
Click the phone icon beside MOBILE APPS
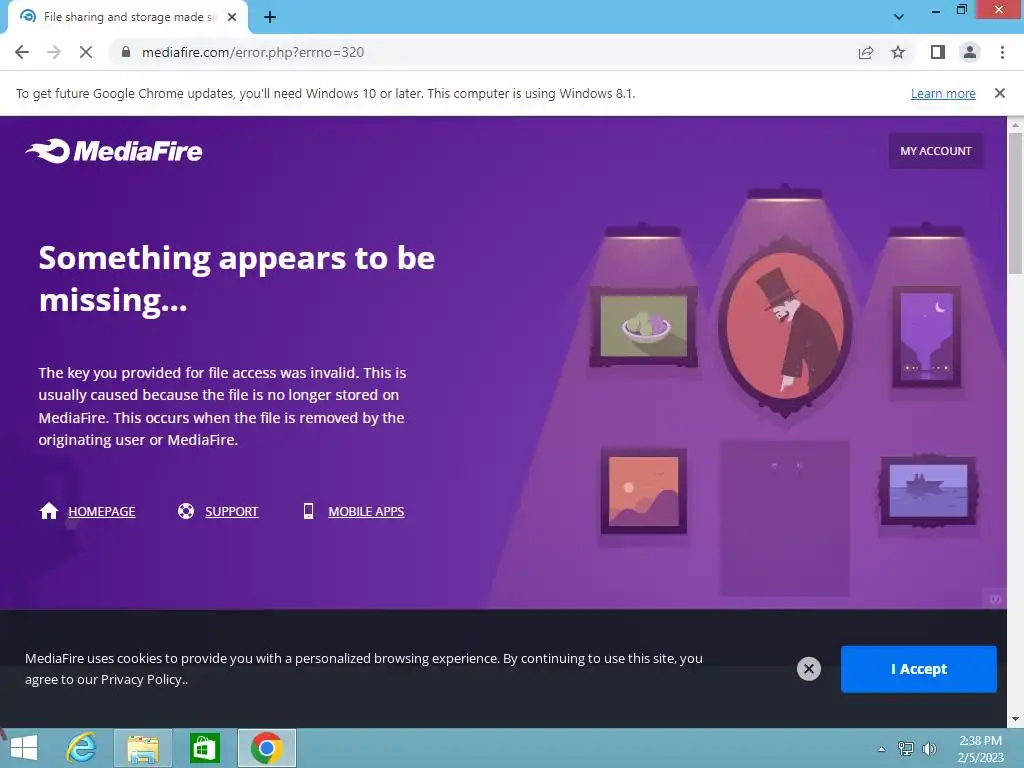[308, 511]
